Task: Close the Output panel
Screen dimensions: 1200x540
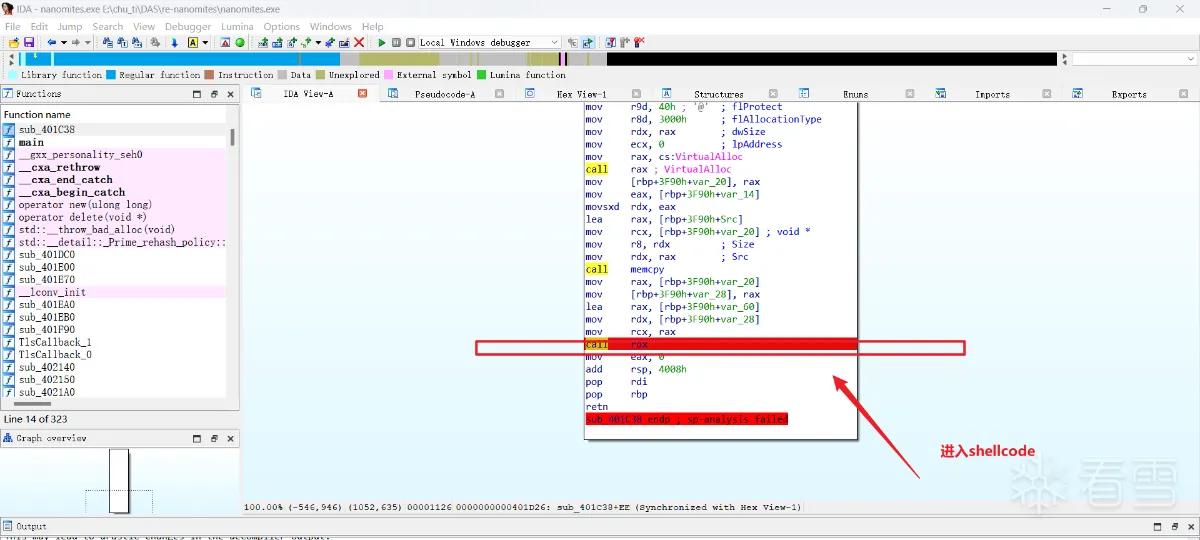Action: click(1189, 526)
